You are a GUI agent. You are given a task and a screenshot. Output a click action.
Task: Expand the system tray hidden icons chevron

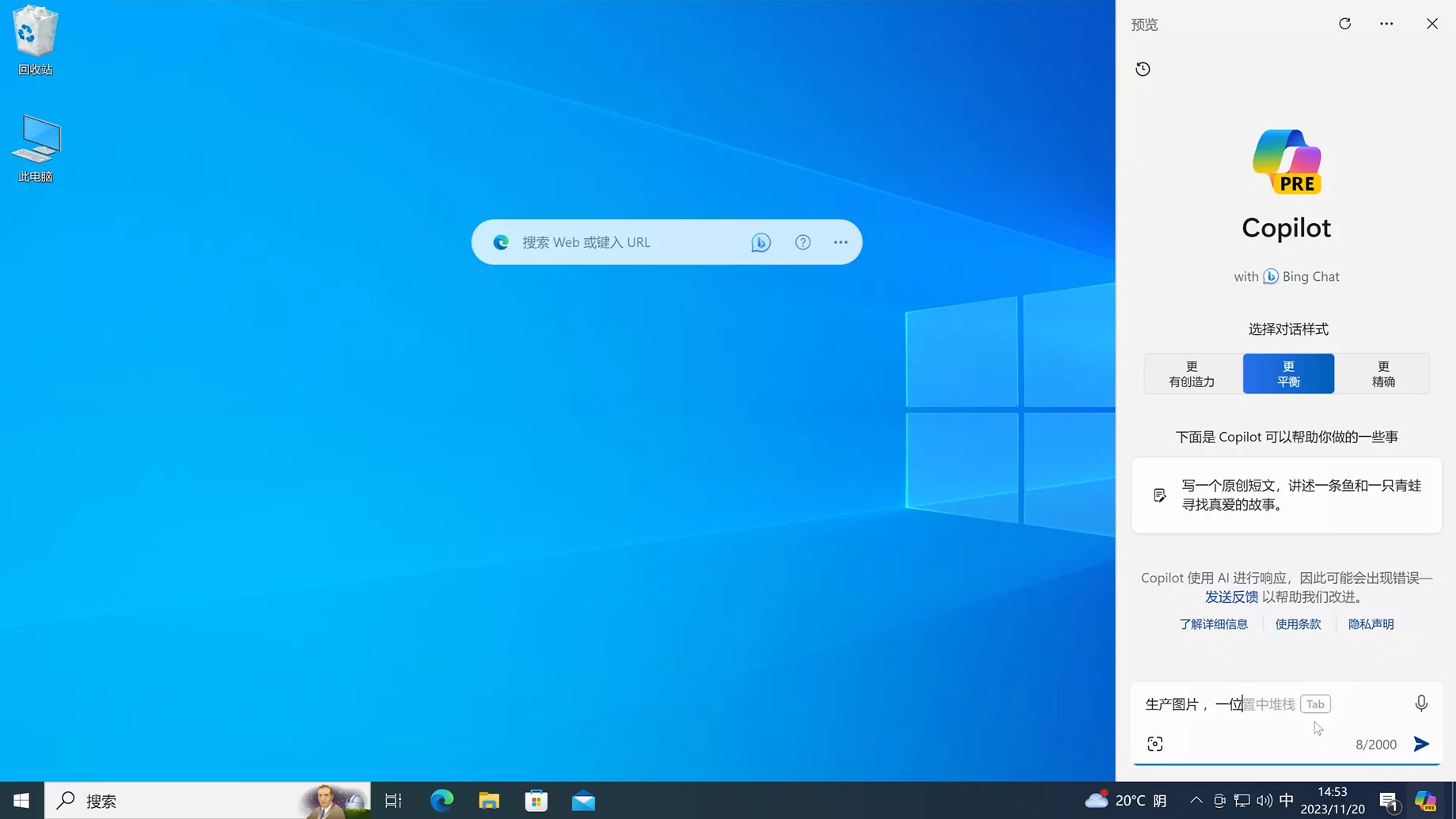click(1196, 801)
